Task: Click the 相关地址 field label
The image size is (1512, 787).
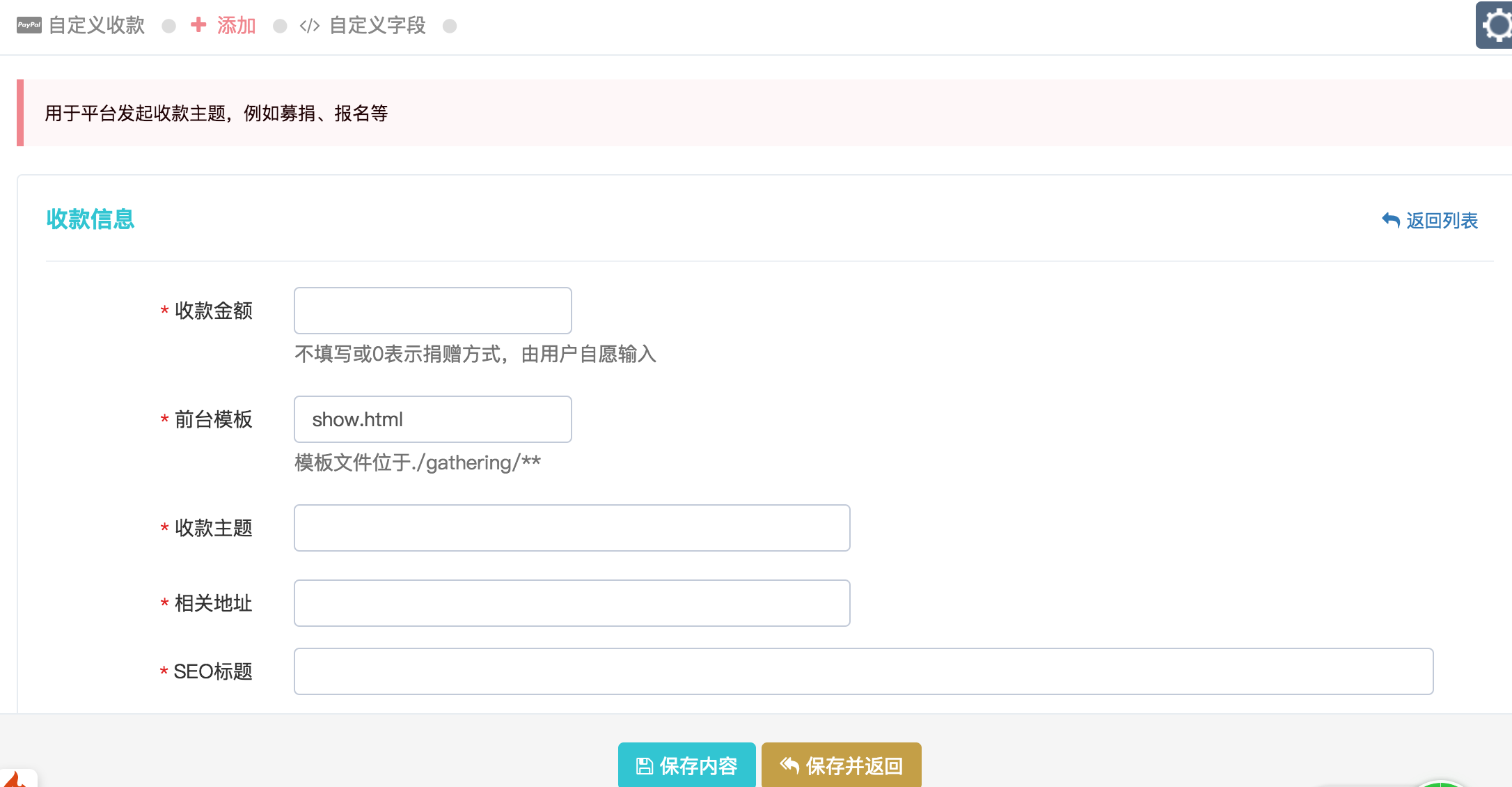Action: click(214, 603)
